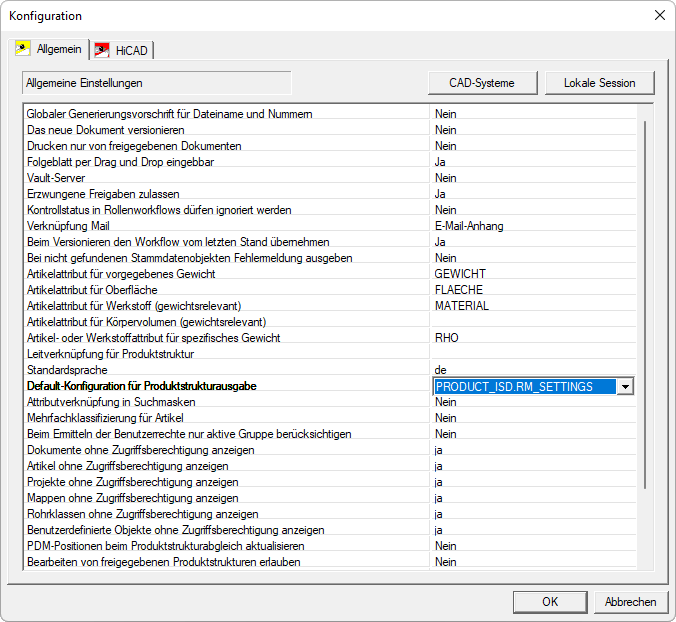Click the E-Mail-Anhang value

pyautogui.click(x=469, y=226)
